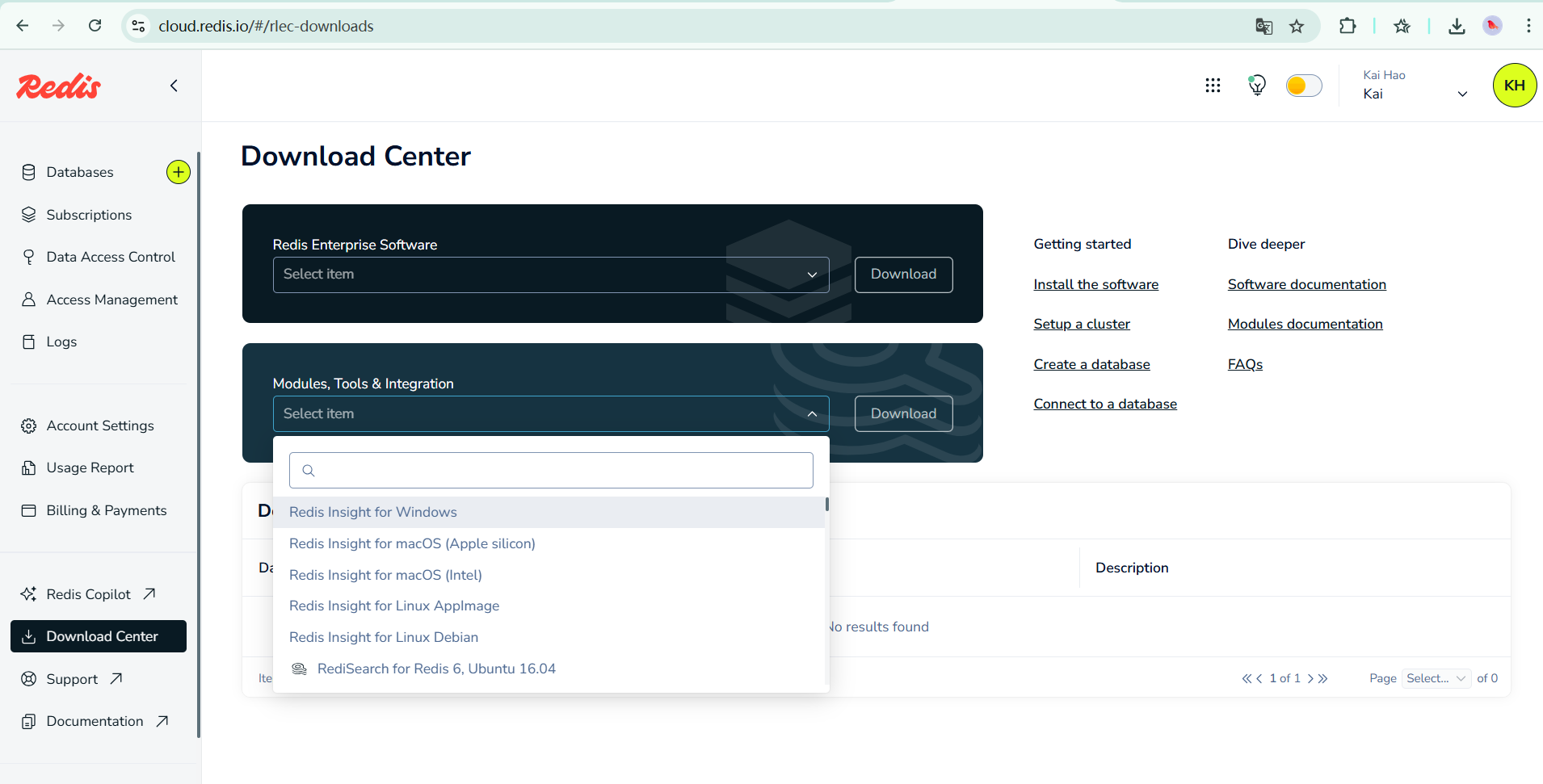Open Databases in the sidebar
The image size is (1543, 784).
pyautogui.click(x=80, y=172)
